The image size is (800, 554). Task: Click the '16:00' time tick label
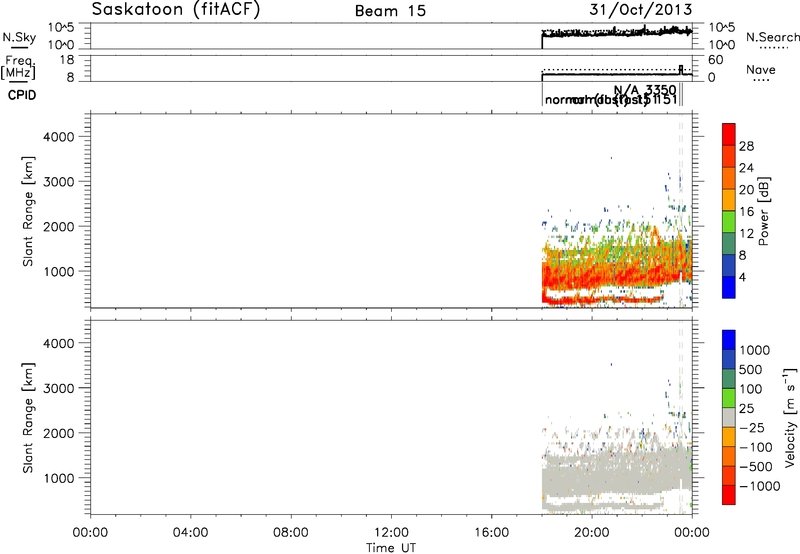pyautogui.click(x=491, y=533)
